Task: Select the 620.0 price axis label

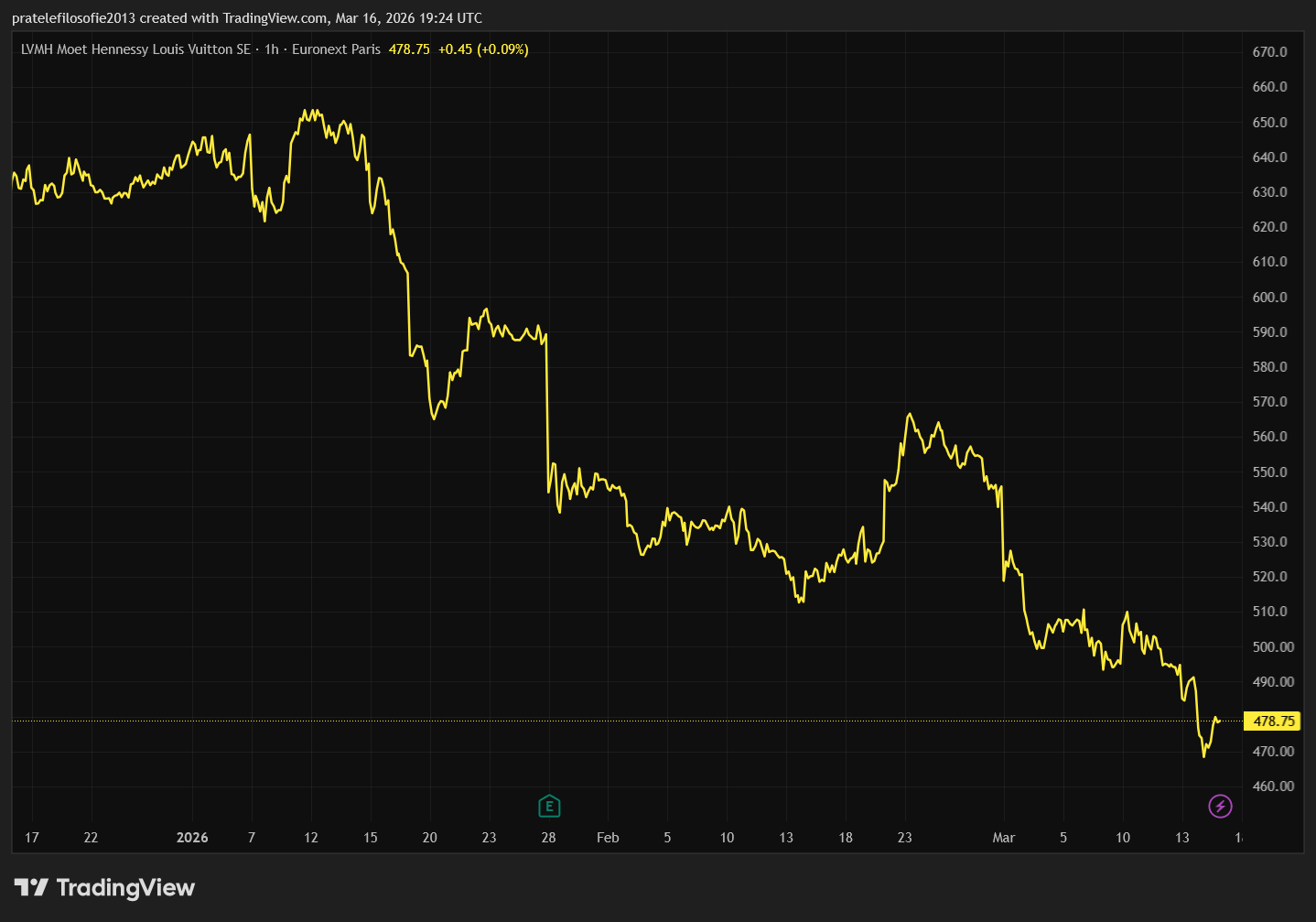Action: [1269, 227]
